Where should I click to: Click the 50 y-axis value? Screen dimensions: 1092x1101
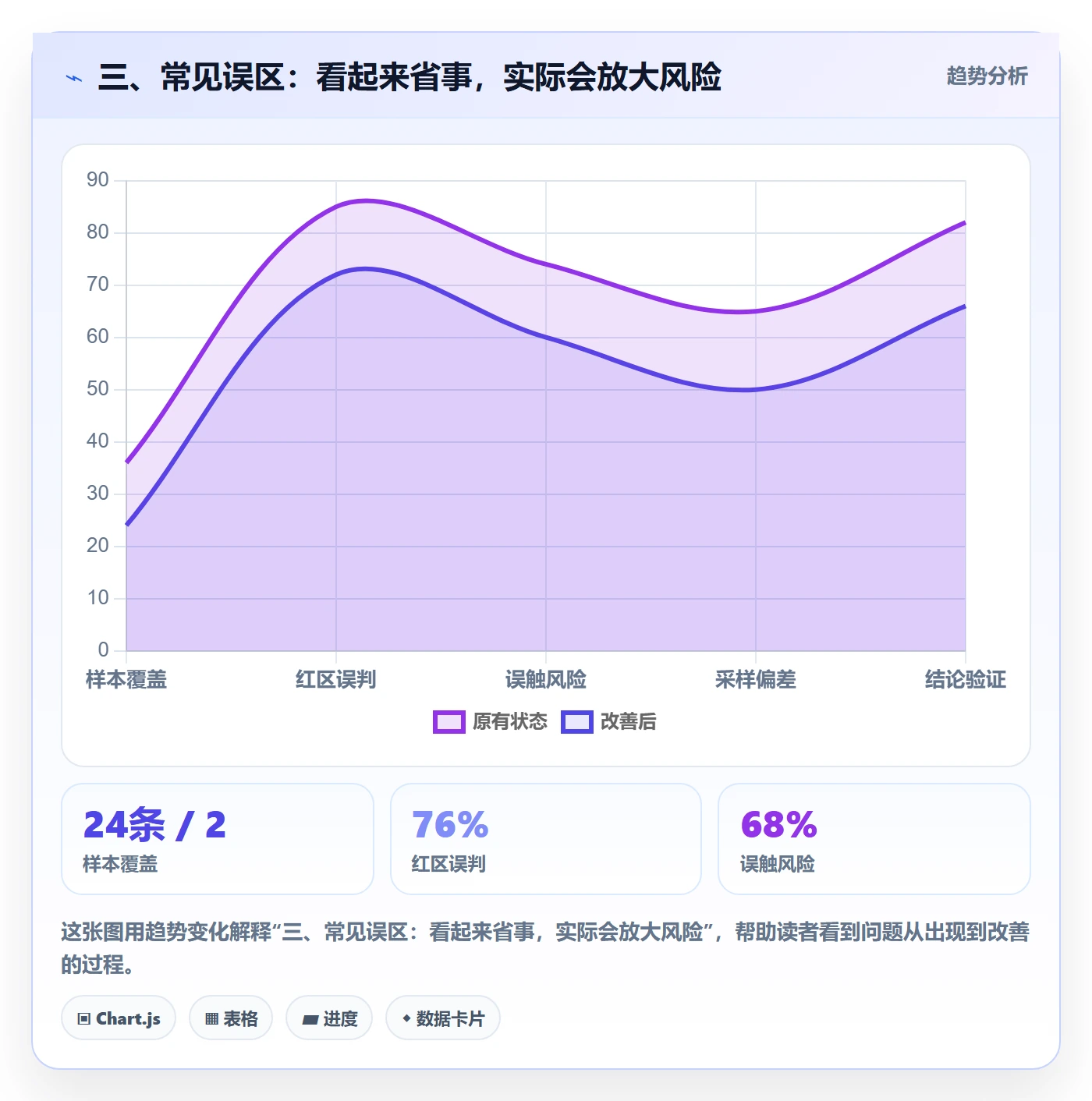(x=97, y=389)
